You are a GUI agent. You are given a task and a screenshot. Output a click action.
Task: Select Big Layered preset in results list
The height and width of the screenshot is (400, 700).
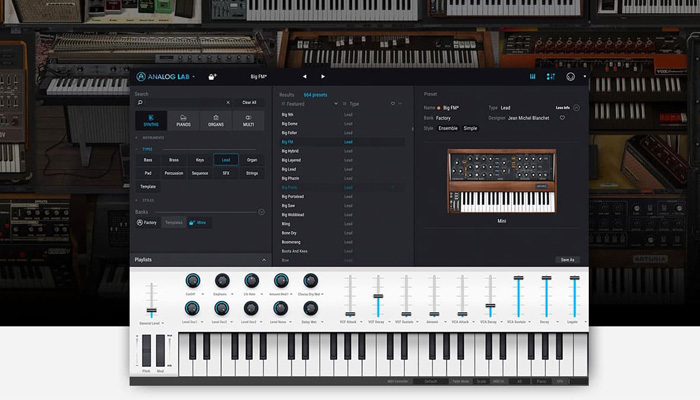[x=292, y=160]
